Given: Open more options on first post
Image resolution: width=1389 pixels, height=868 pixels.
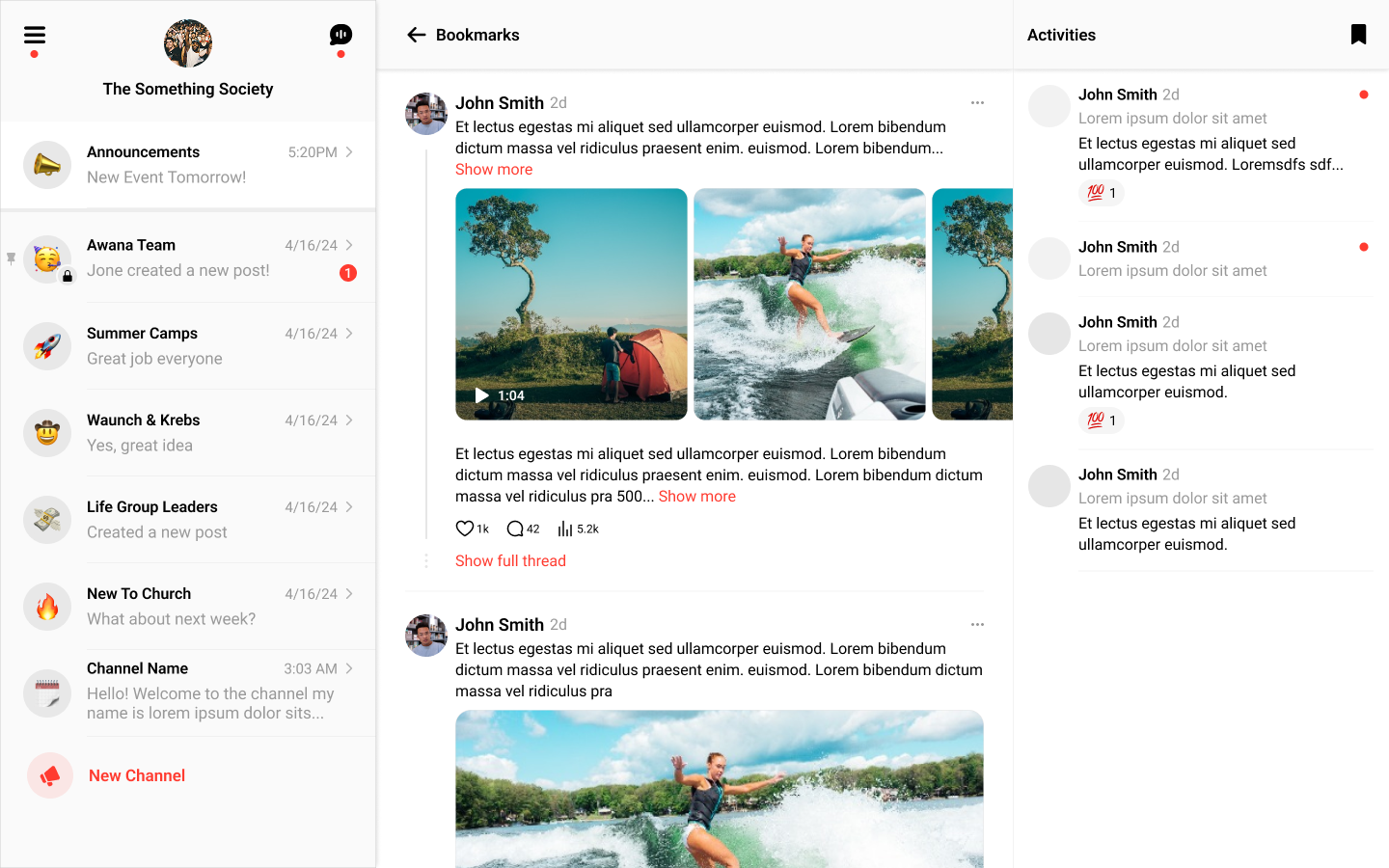Looking at the screenshot, I should [977, 103].
